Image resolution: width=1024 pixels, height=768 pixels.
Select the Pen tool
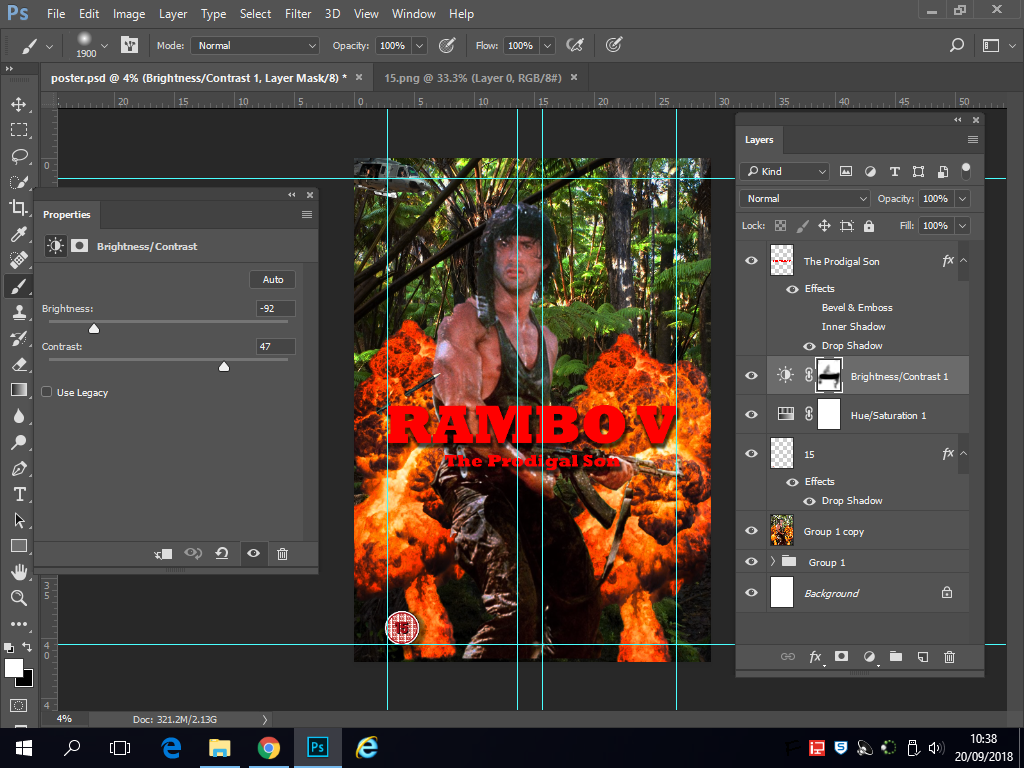pyautogui.click(x=18, y=468)
